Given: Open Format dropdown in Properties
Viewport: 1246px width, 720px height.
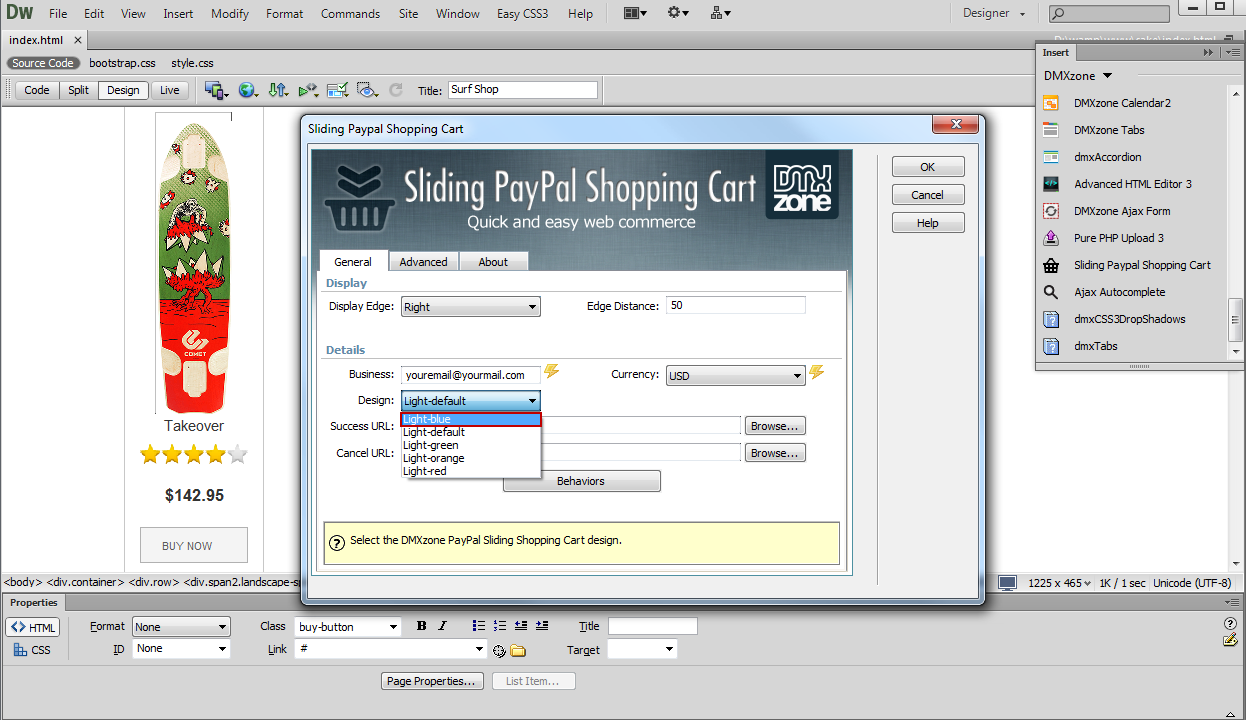Looking at the screenshot, I should [x=181, y=627].
